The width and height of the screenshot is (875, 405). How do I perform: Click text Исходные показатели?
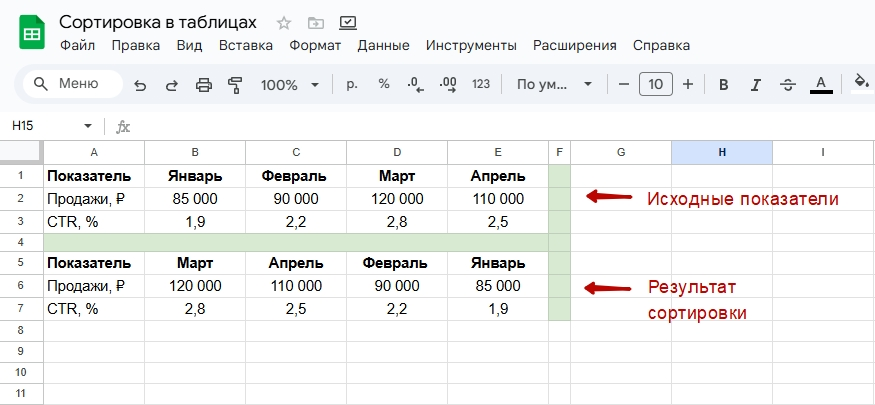[x=743, y=199]
